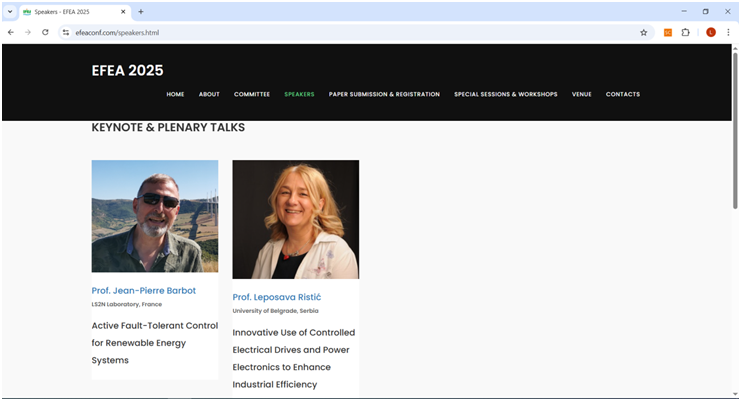This screenshot has width=741, height=401.
Task: Navigate to the VENUE page
Action: pyautogui.click(x=581, y=94)
